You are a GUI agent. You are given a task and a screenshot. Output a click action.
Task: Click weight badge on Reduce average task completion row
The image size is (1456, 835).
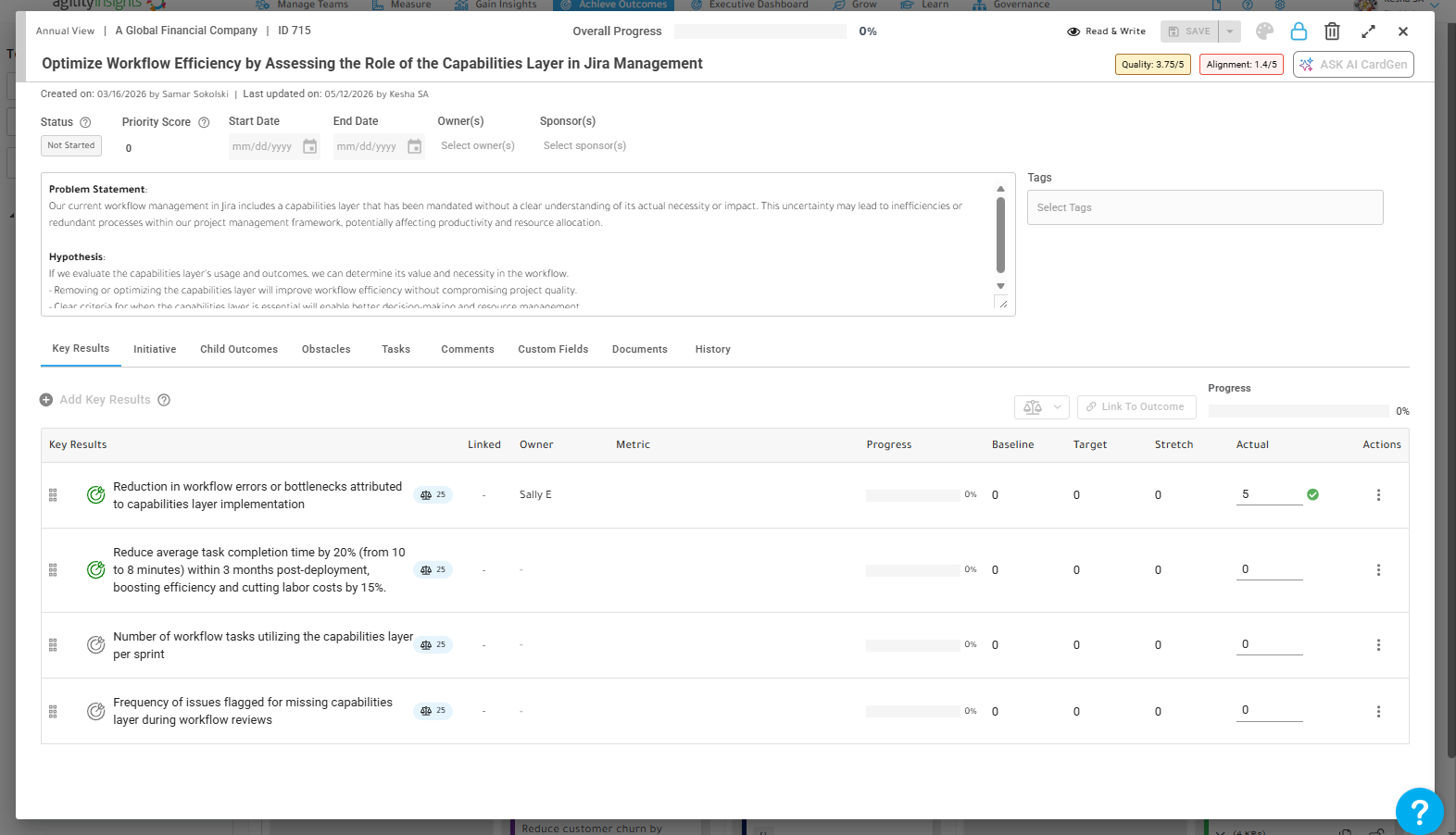433,570
